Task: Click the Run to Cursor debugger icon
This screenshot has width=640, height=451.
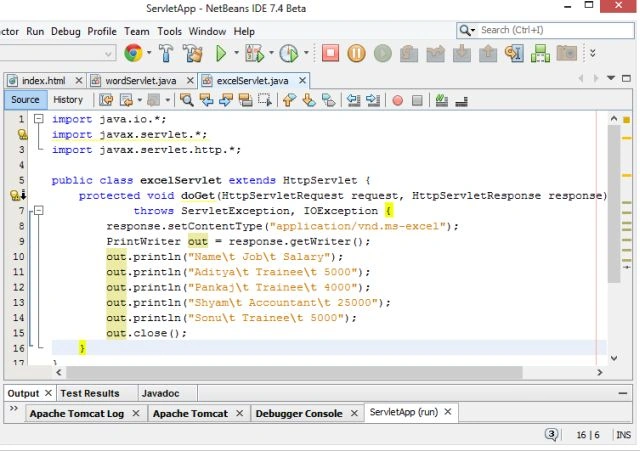Action: click(514, 53)
